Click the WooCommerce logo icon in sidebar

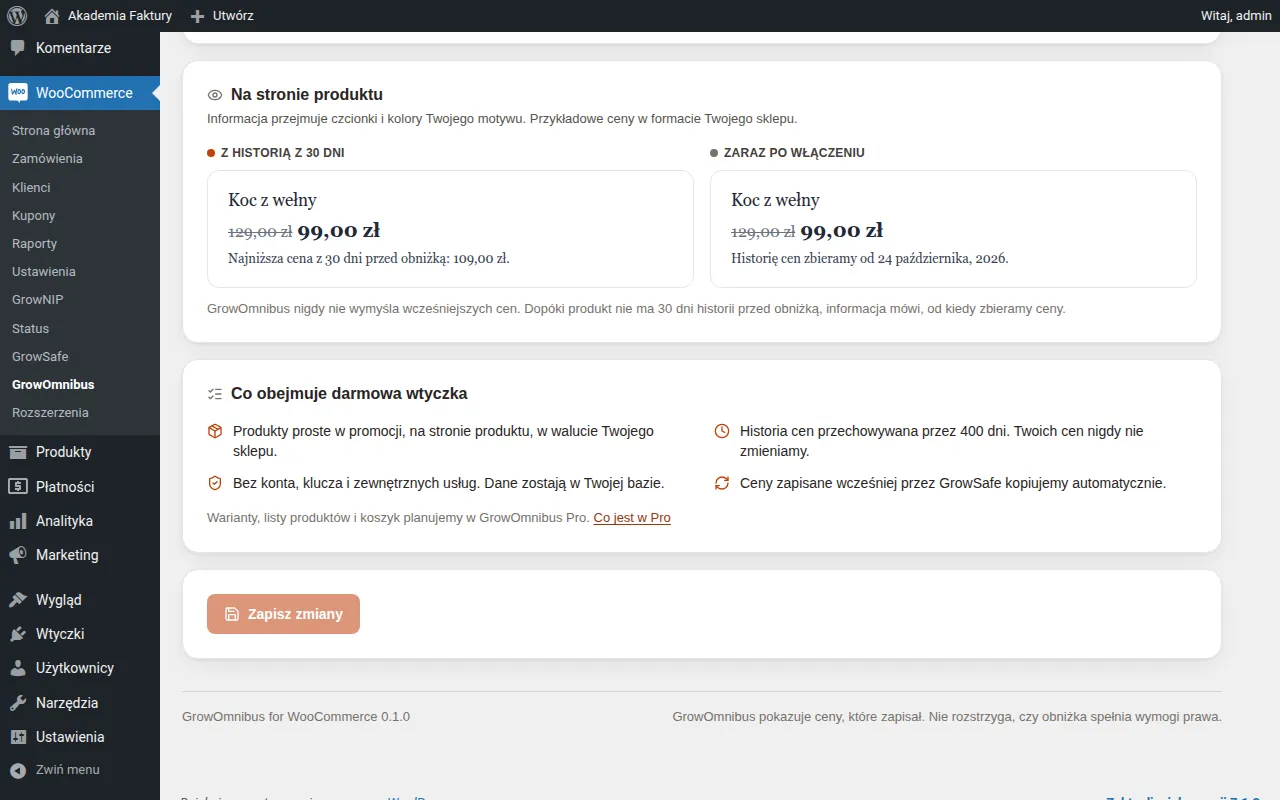tap(18, 92)
